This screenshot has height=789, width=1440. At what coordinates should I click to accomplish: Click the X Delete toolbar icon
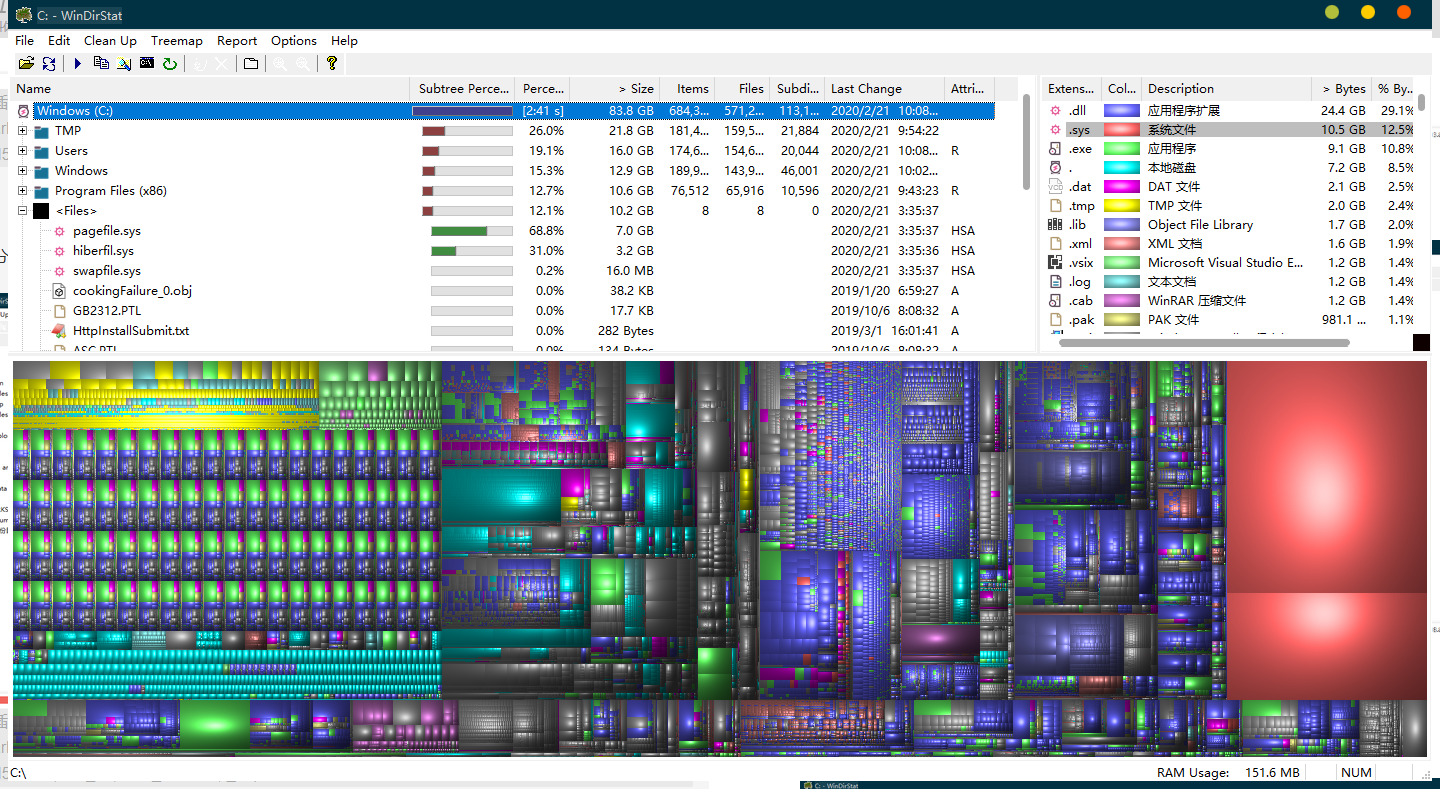(x=222, y=63)
